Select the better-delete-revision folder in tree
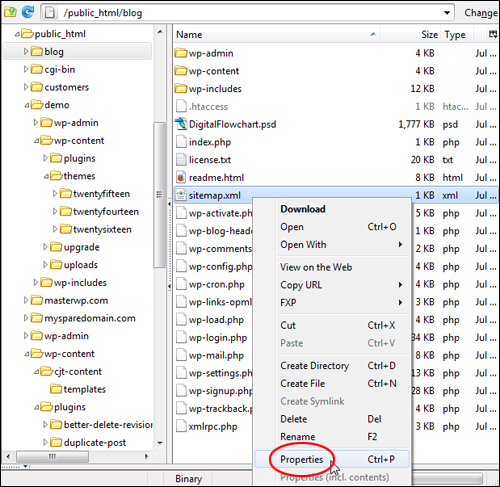 (108, 425)
